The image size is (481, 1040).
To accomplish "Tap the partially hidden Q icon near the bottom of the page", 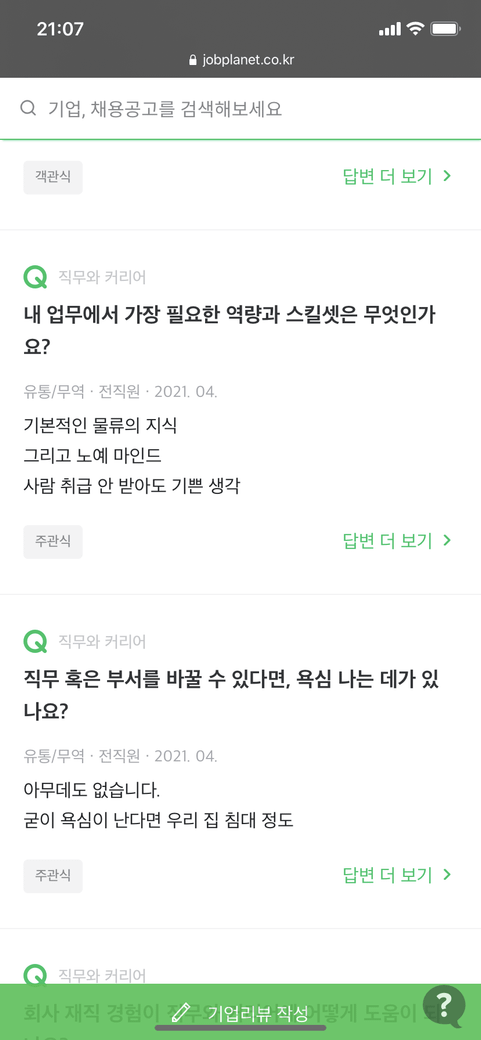I will click(x=35, y=975).
